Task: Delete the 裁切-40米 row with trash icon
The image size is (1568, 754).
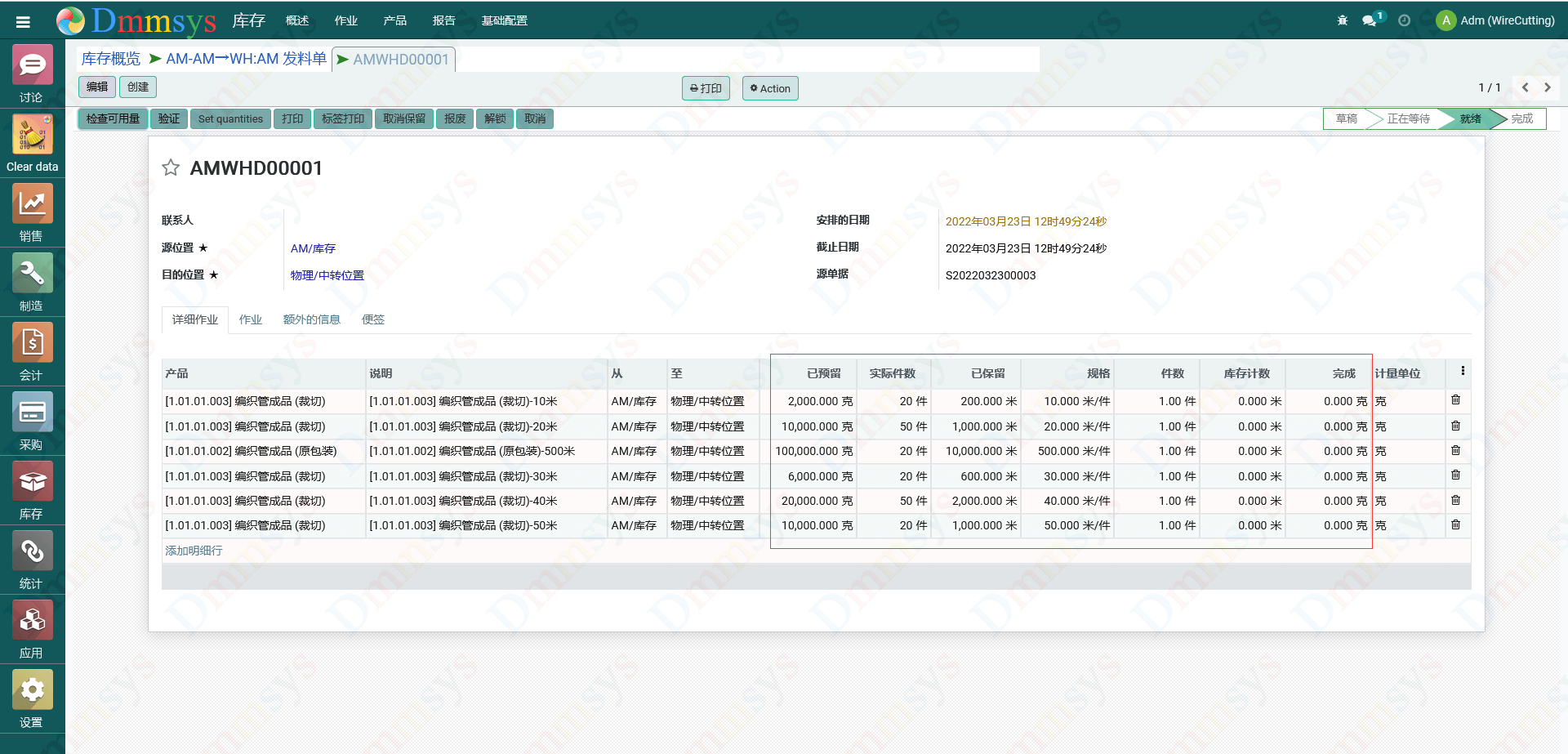Action: pos(1455,500)
